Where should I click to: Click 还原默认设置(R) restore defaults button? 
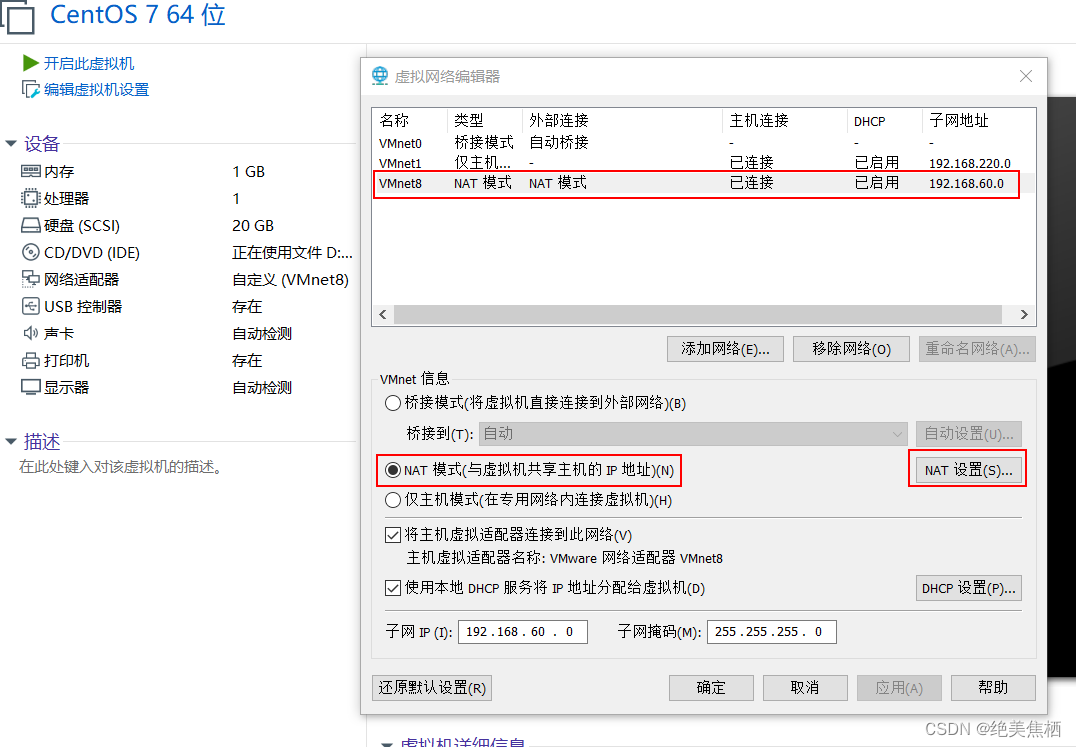click(x=432, y=687)
